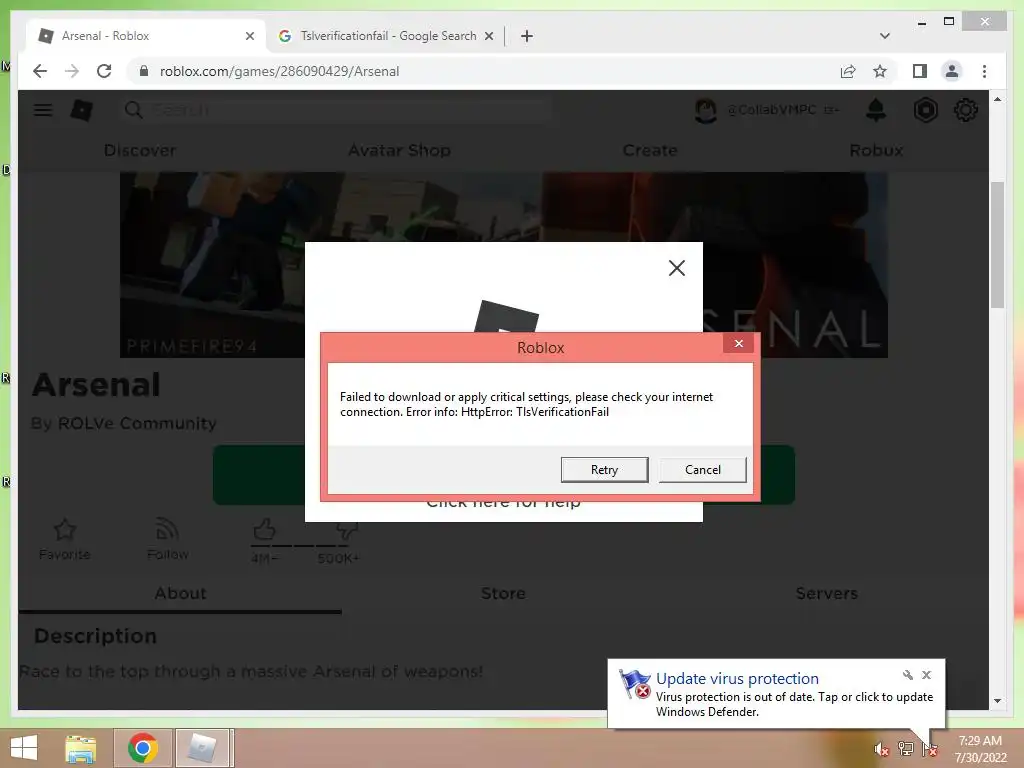Viewport: 1024px width, 768px height.
Task: Open the Discover page
Action: (140, 150)
